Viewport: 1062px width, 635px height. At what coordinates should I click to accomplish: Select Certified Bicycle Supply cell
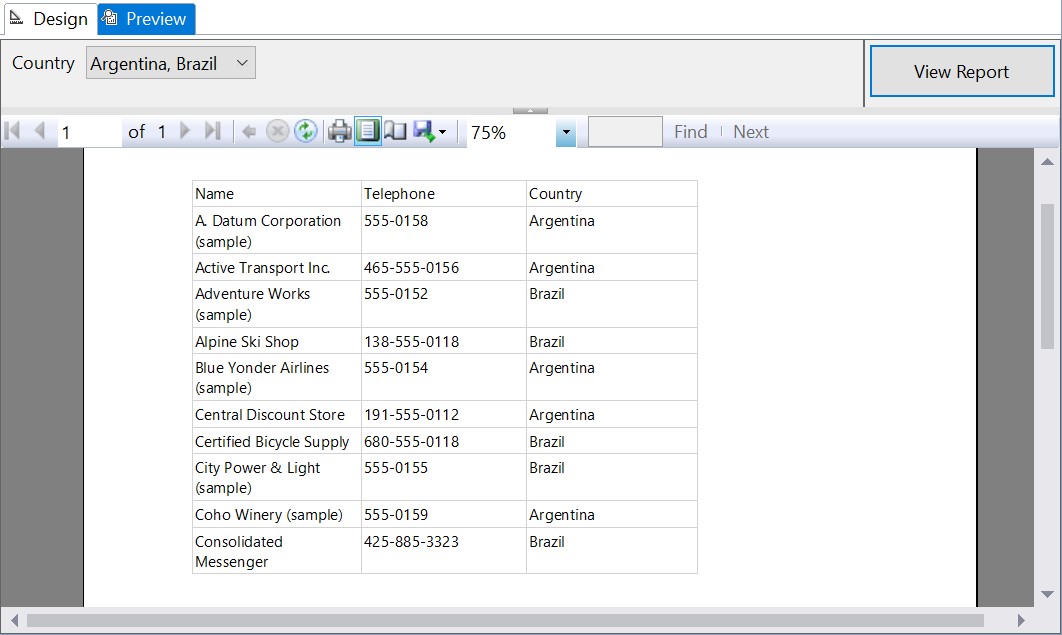[x=276, y=441]
